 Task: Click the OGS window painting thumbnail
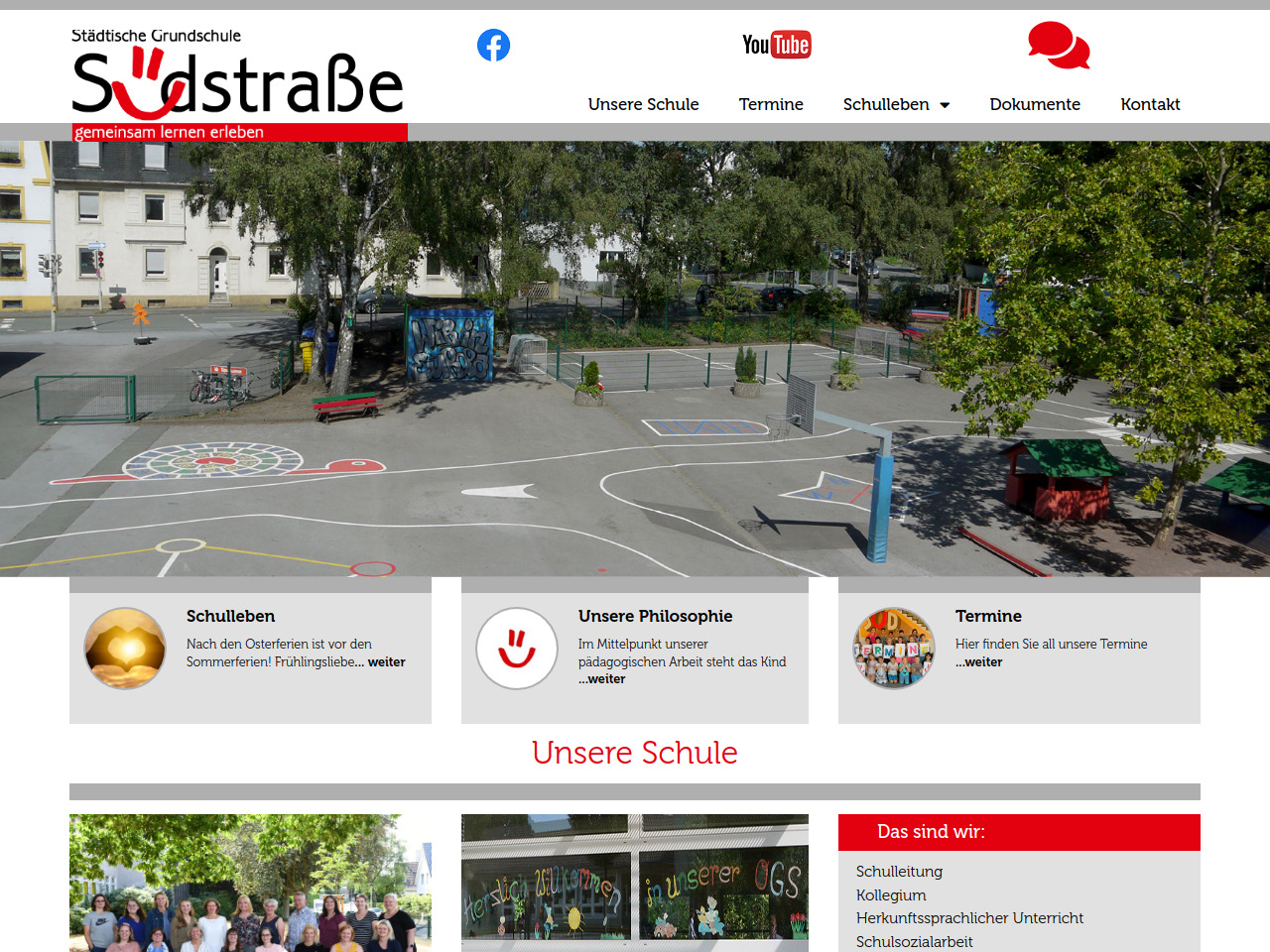[635, 883]
